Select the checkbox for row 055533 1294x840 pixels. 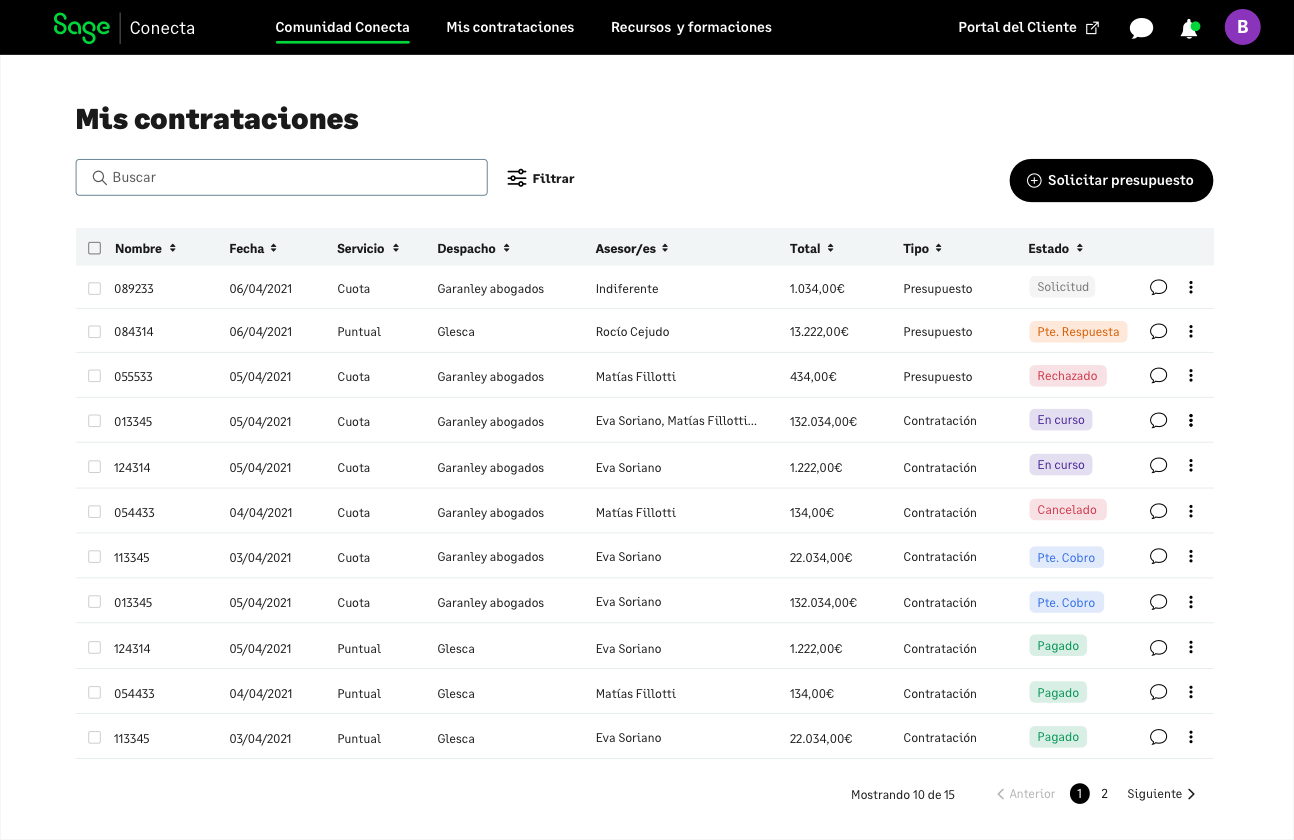tap(94, 376)
